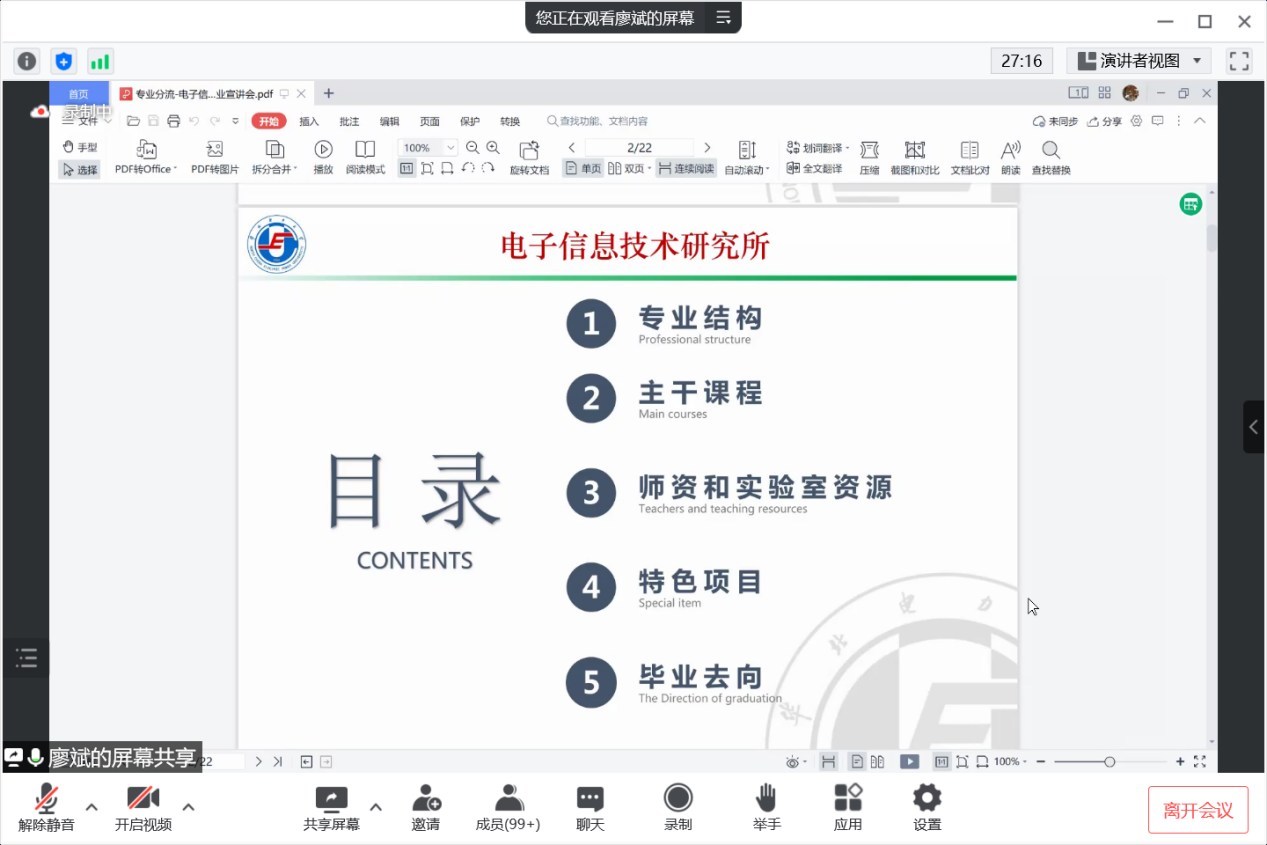This screenshot has height=845, width=1267.
Task: Expand options arrow beside 共享屏幕
Action: pos(376,807)
